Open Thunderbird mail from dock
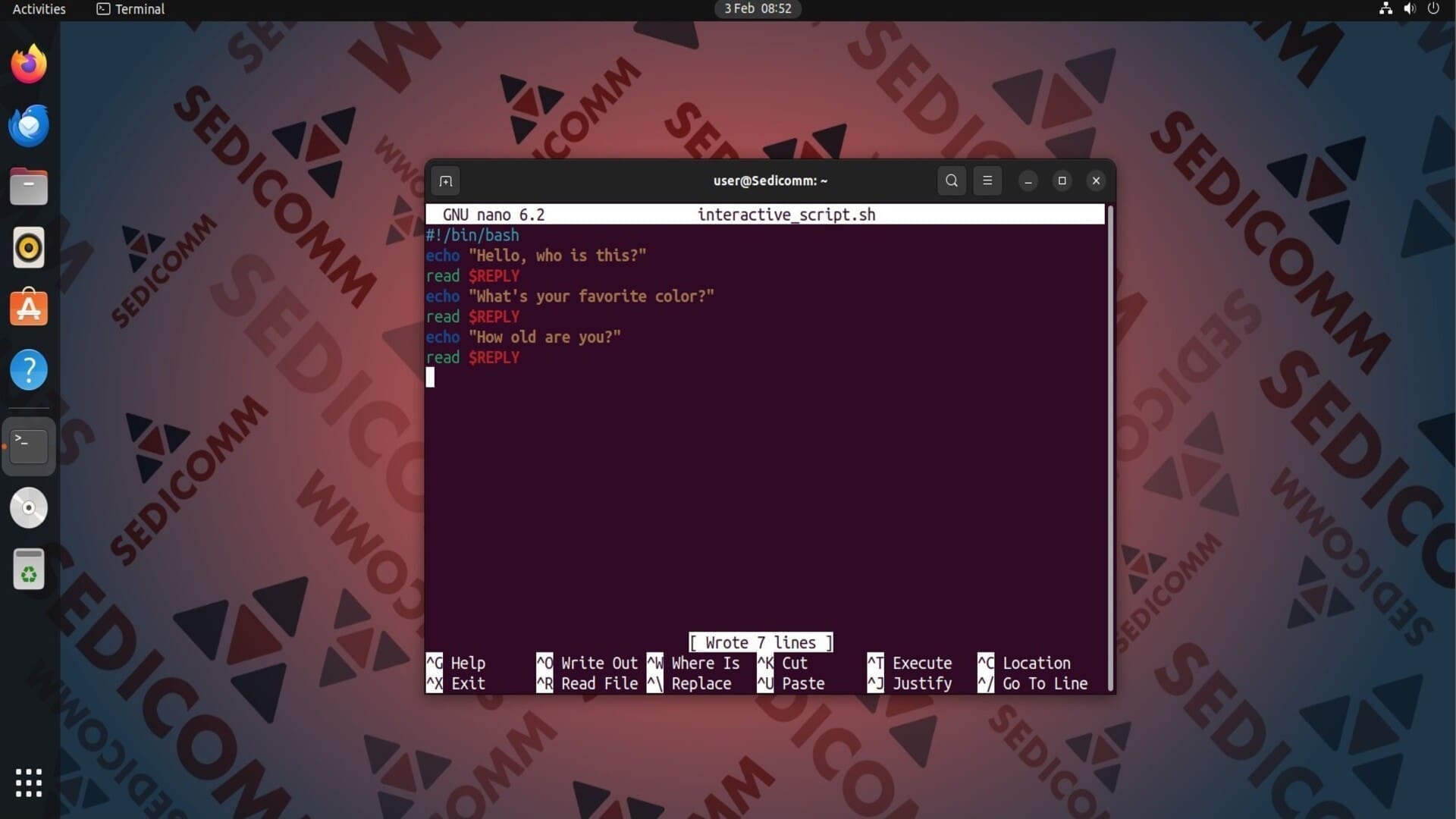The width and height of the screenshot is (1456, 819). [29, 126]
